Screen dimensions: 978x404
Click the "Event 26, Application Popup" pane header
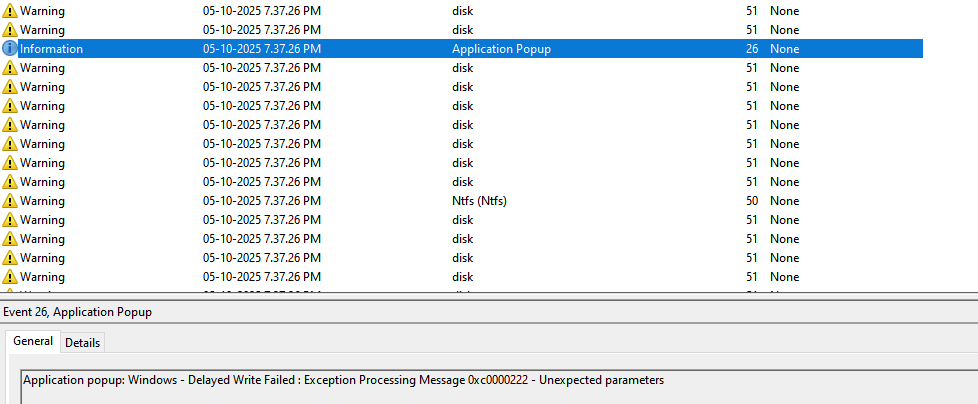coord(78,312)
